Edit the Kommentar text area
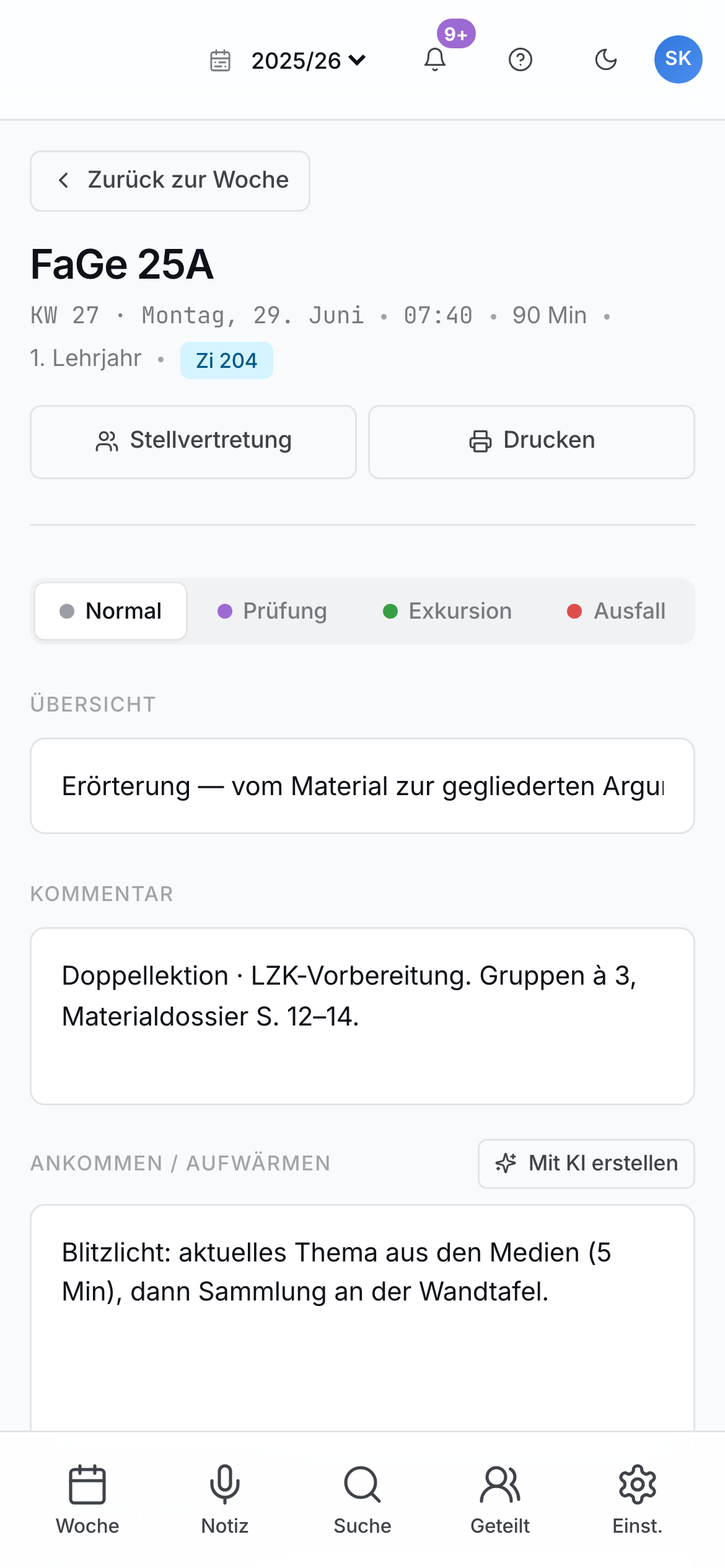 click(362, 1016)
